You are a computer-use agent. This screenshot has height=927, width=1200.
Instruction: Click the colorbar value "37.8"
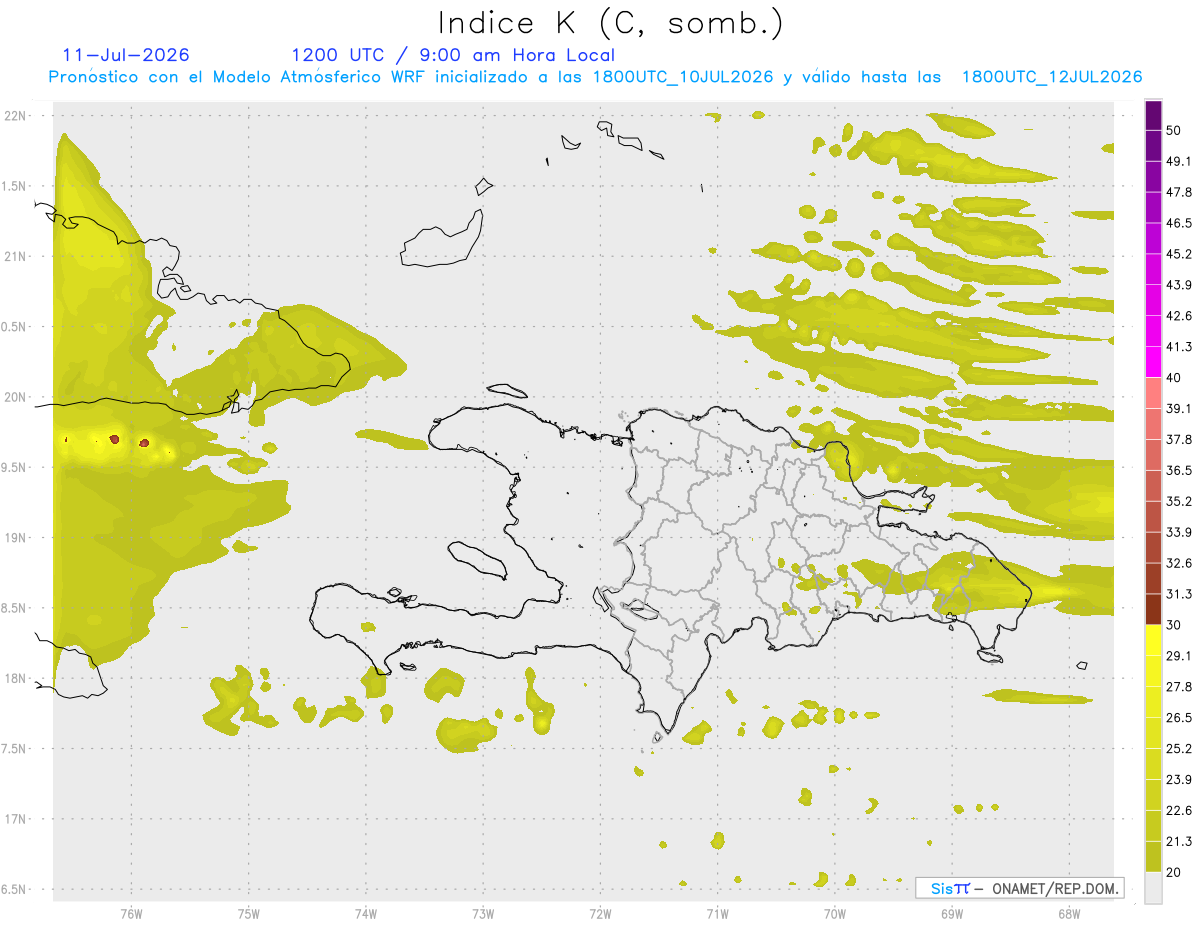(x=1179, y=439)
